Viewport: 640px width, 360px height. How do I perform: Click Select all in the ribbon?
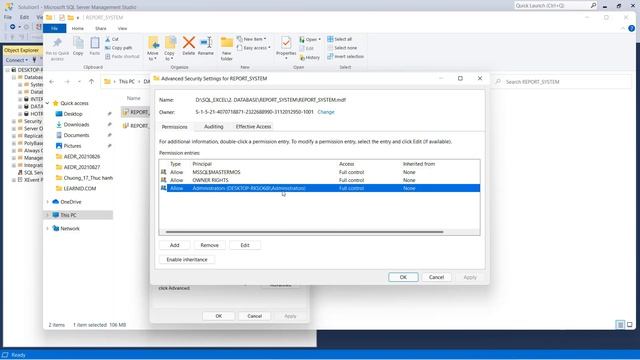coord(340,39)
